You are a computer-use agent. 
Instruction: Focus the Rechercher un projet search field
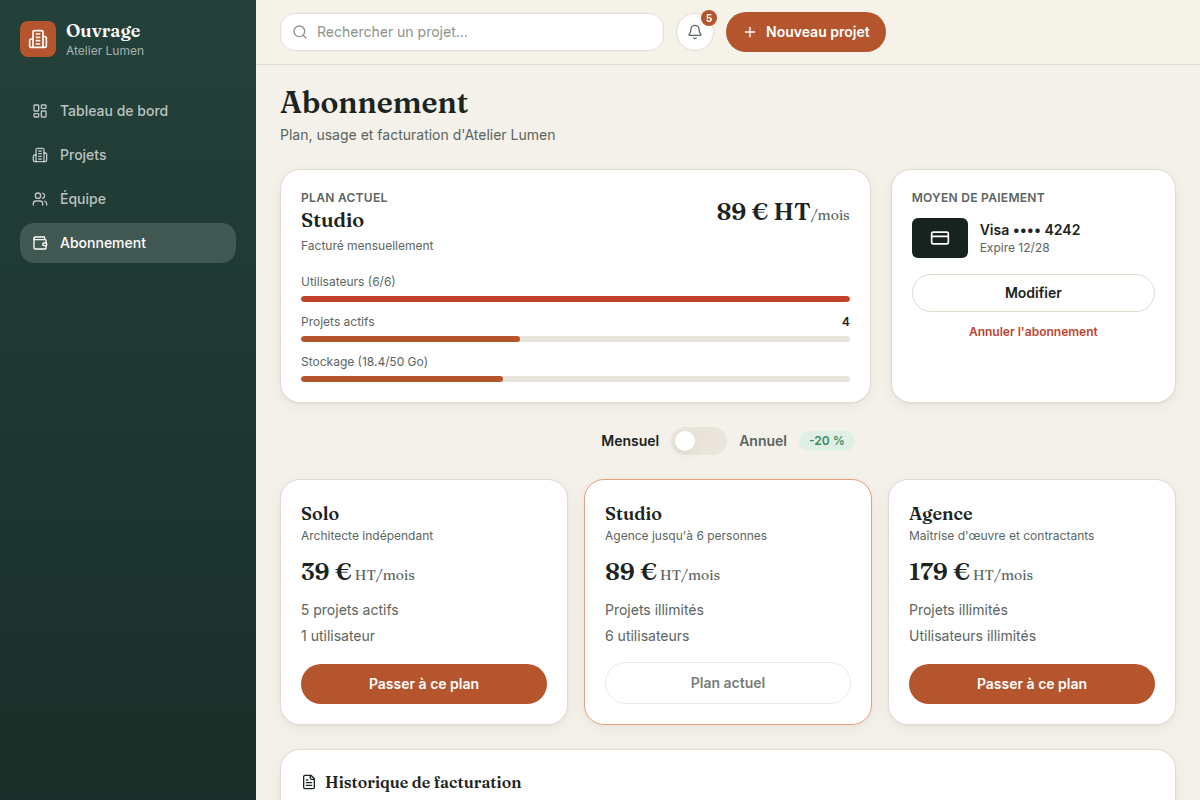pos(472,32)
